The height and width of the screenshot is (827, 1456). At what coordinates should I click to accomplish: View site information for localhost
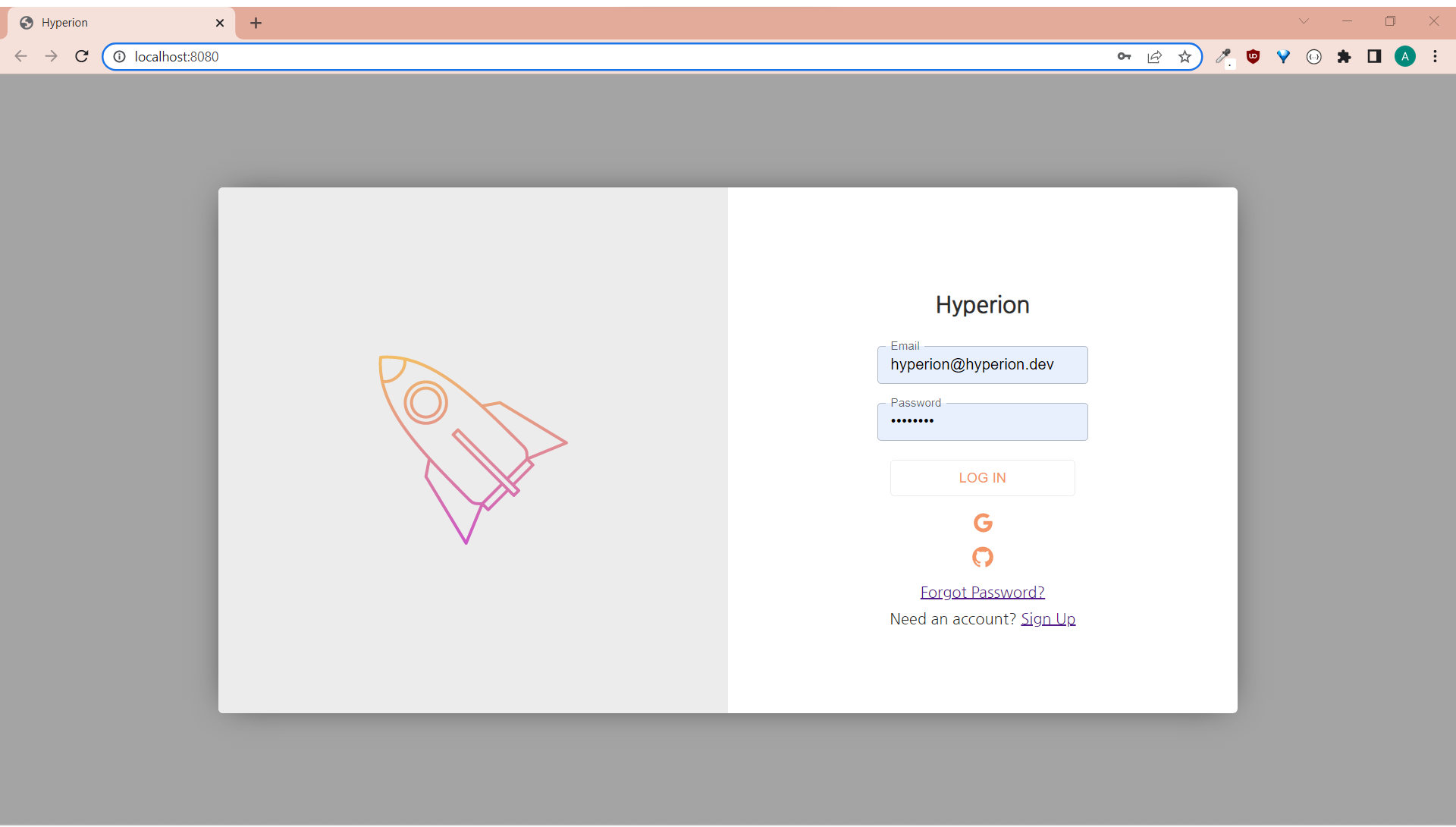(x=120, y=57)
